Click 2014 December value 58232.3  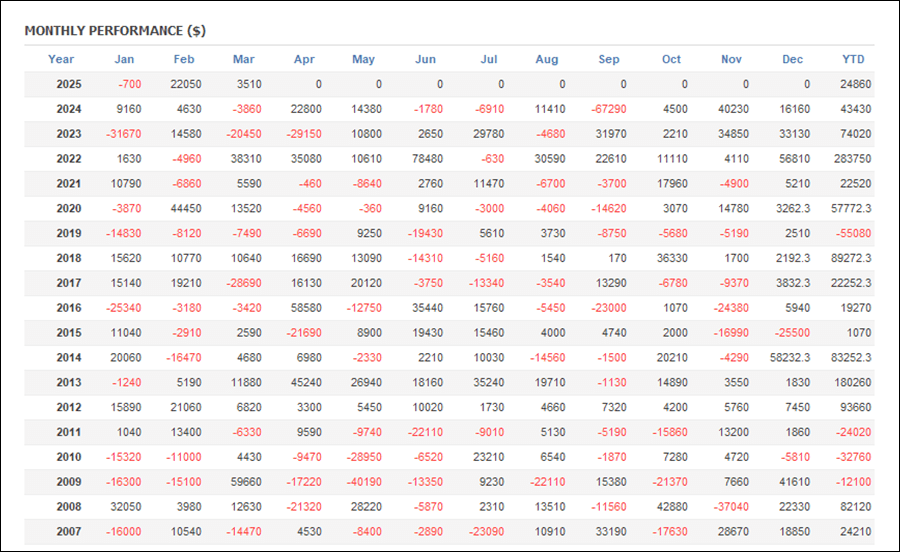click(790, 357)
